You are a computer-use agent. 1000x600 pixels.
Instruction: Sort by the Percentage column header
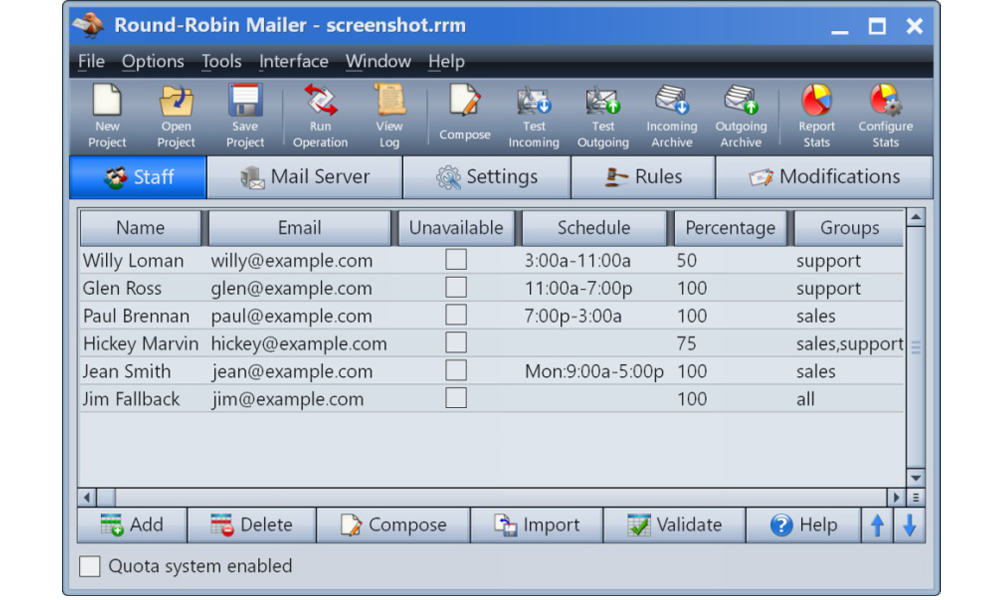(x=730, y=228)
